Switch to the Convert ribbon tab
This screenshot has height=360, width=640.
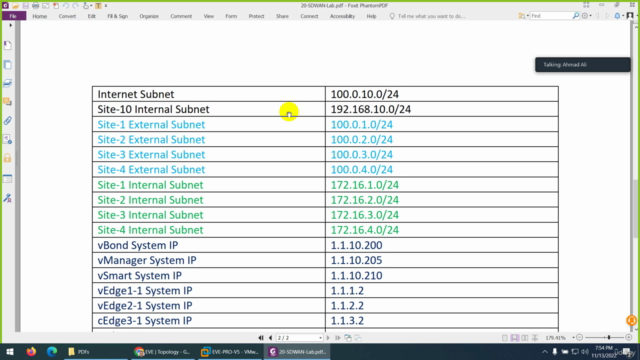pos(67,16)
